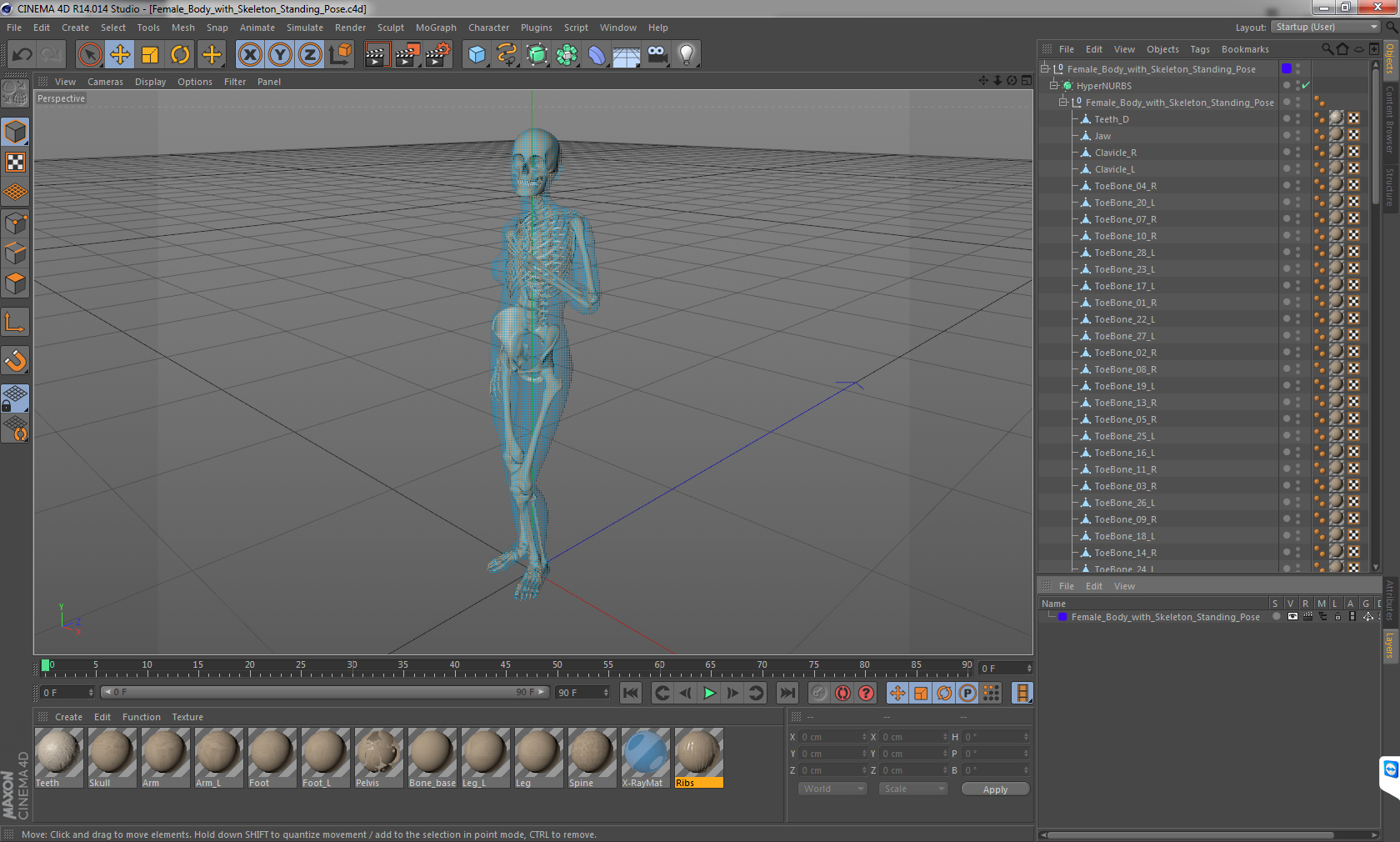Screen dimensions: 1400x842
Task: Open keyframe help question mark button
Action: (867, 693)
